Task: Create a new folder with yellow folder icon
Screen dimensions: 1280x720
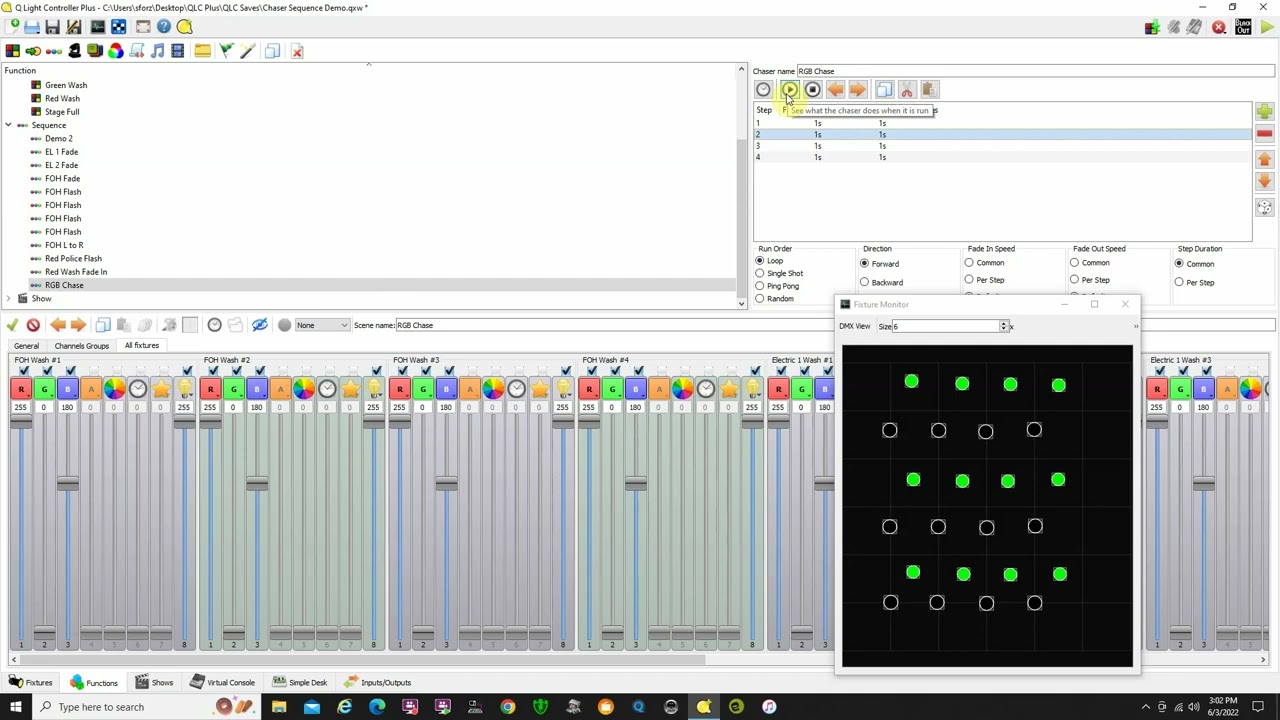Action: [202, 51]
